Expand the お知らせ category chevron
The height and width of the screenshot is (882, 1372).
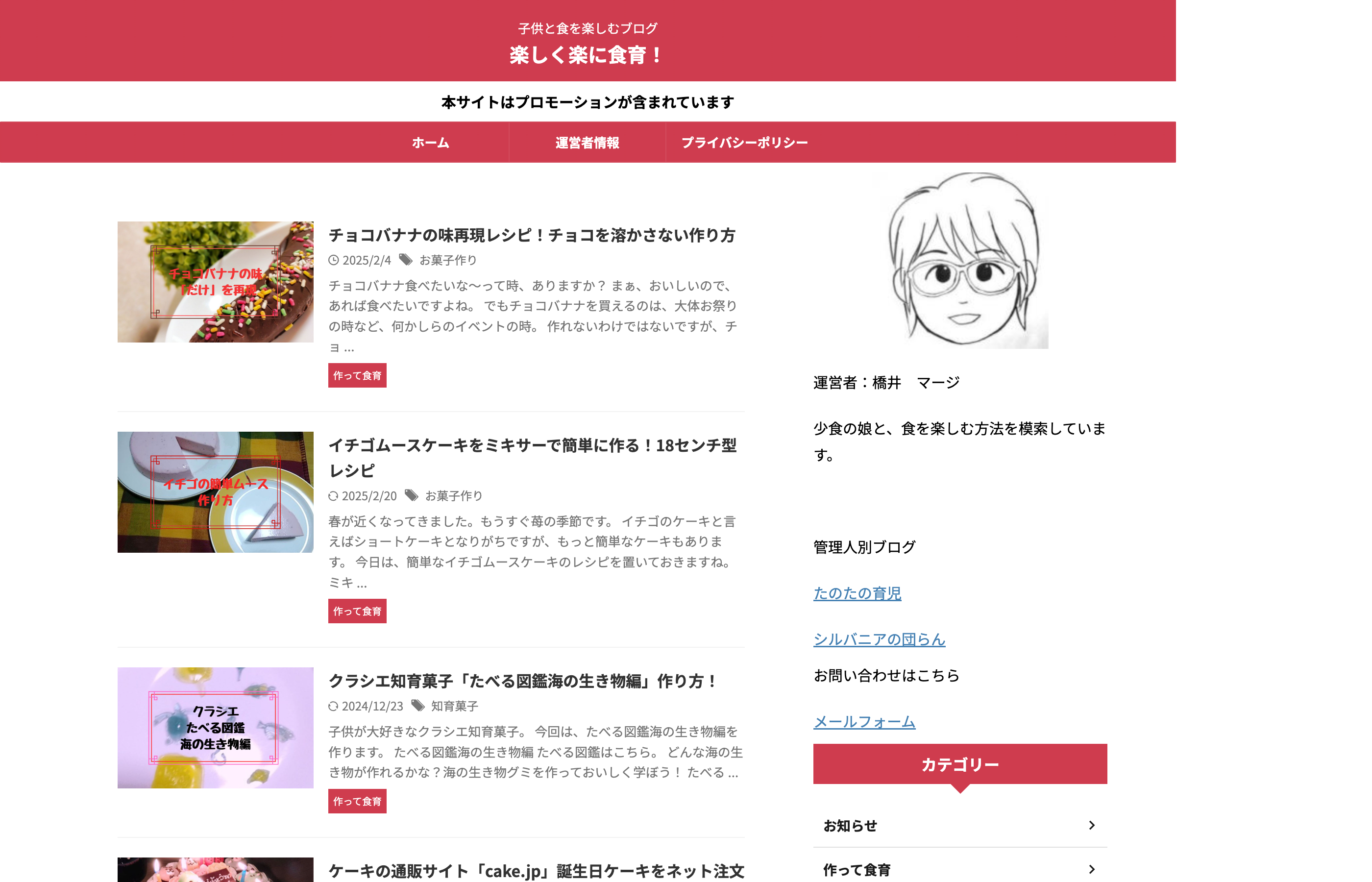(1091, 825)
